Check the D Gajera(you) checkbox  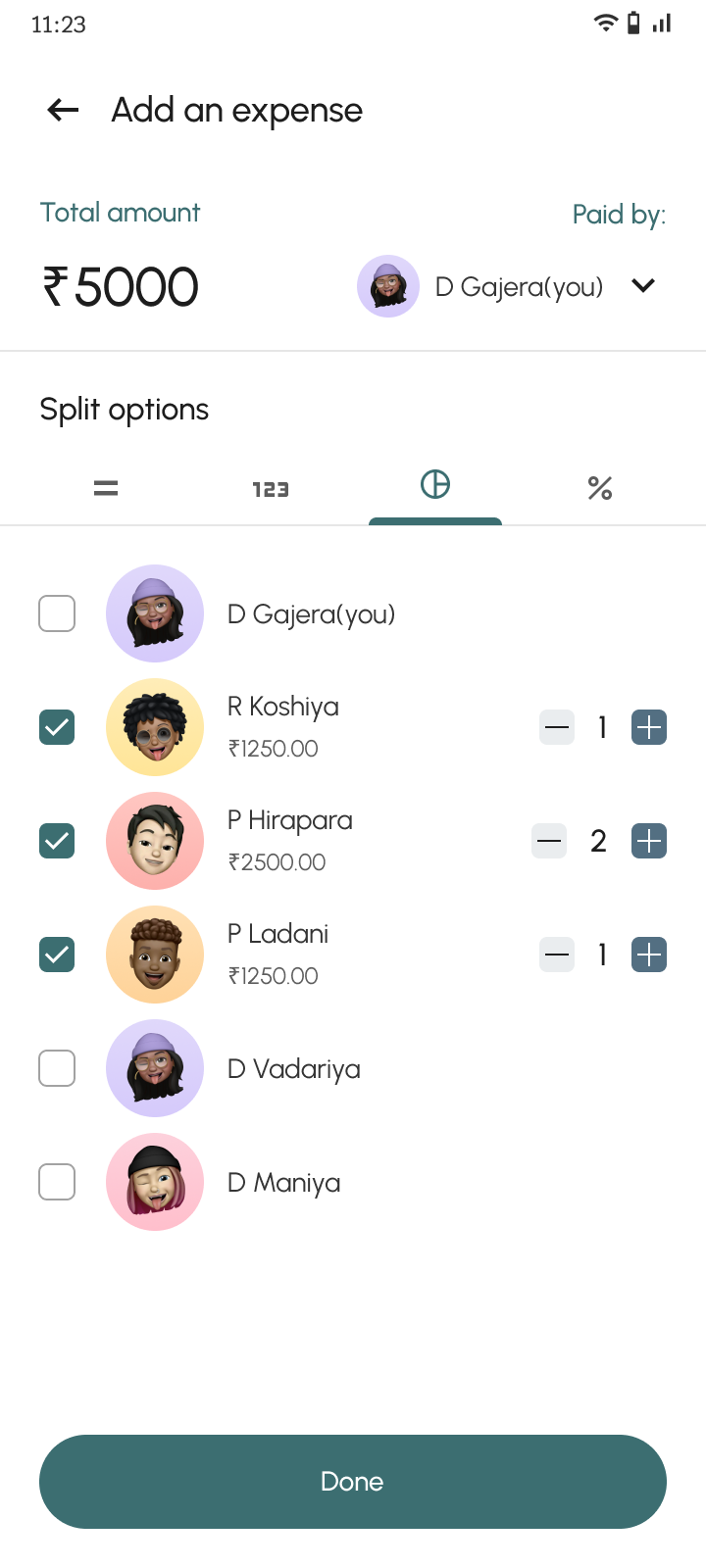point(57,613)
